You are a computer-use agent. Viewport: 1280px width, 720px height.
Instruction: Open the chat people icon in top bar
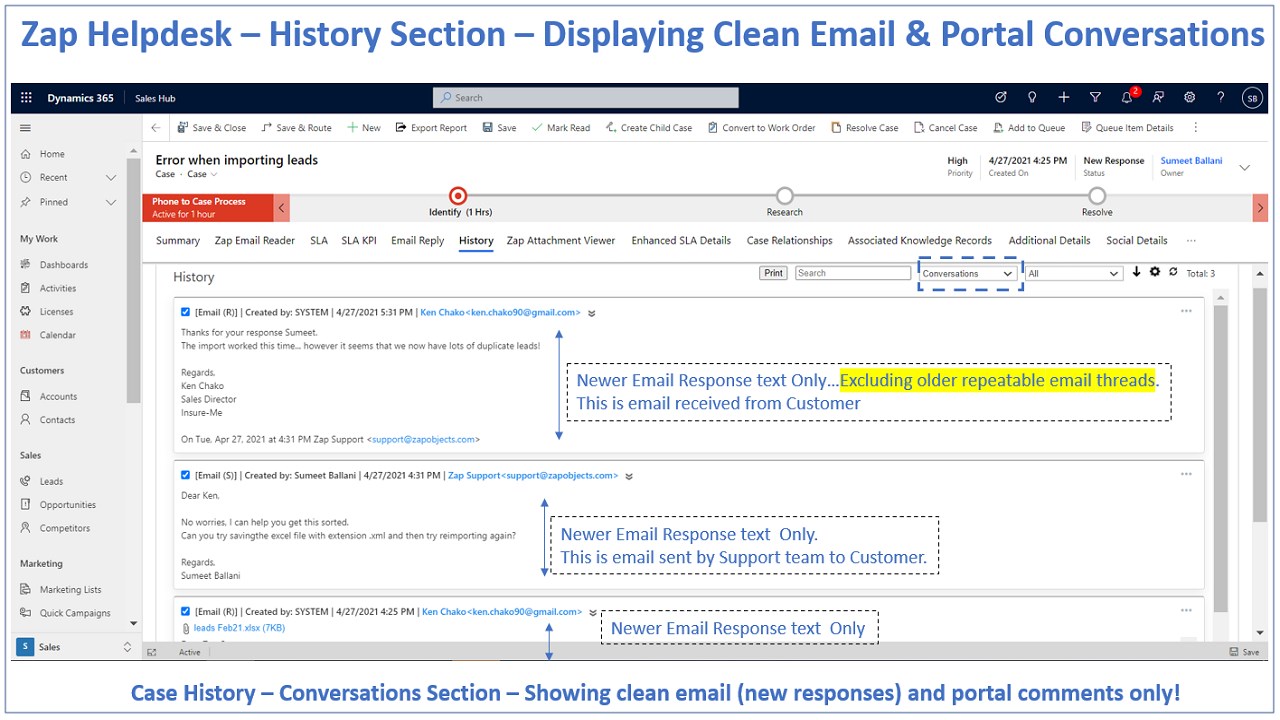coord(1158,98)
